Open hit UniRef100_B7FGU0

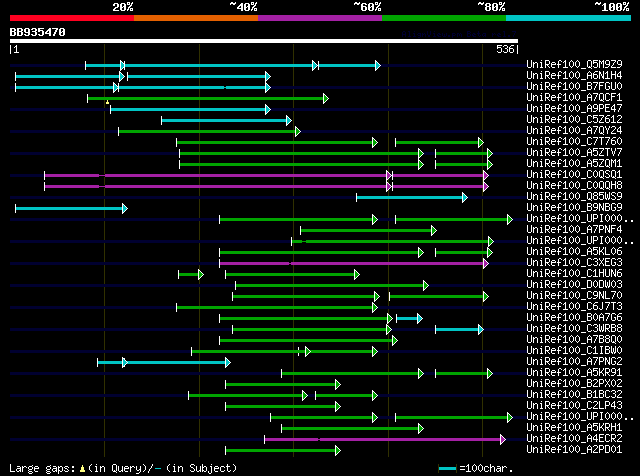click(574, 87)
